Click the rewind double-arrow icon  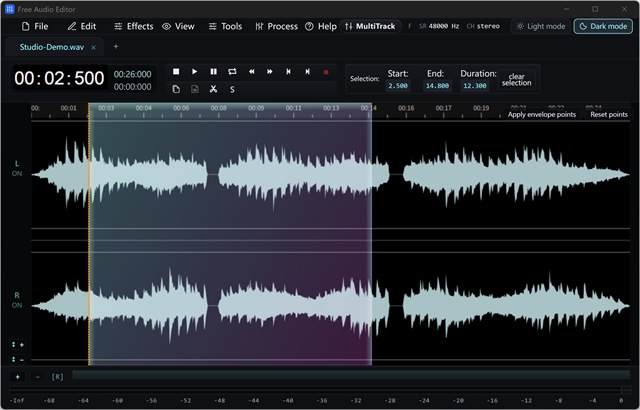(x=251, y=72)
